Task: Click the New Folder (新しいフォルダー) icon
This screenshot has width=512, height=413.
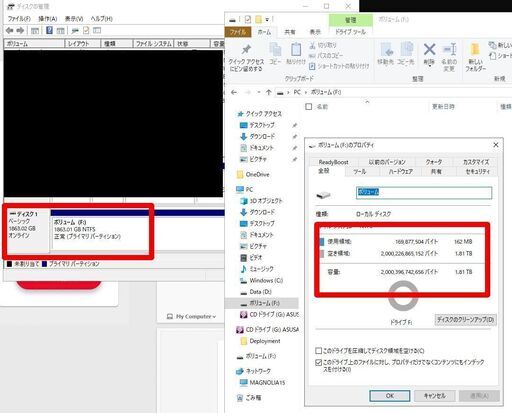Action: pos(475,50)
